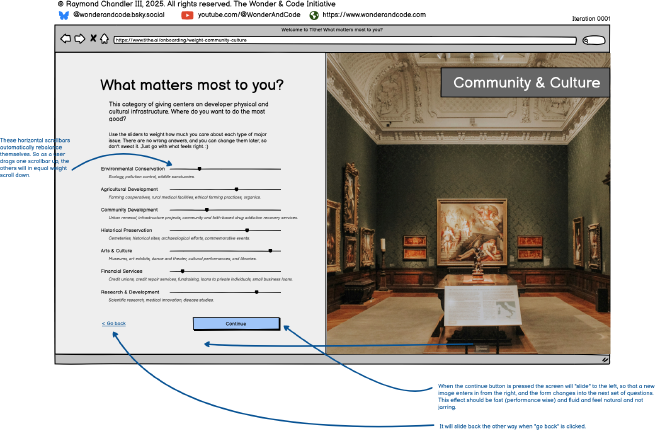Viewport: 660px width, 436px height.
Task: Click the "Urban renewal" description line
Action: (x=203, y=218)
